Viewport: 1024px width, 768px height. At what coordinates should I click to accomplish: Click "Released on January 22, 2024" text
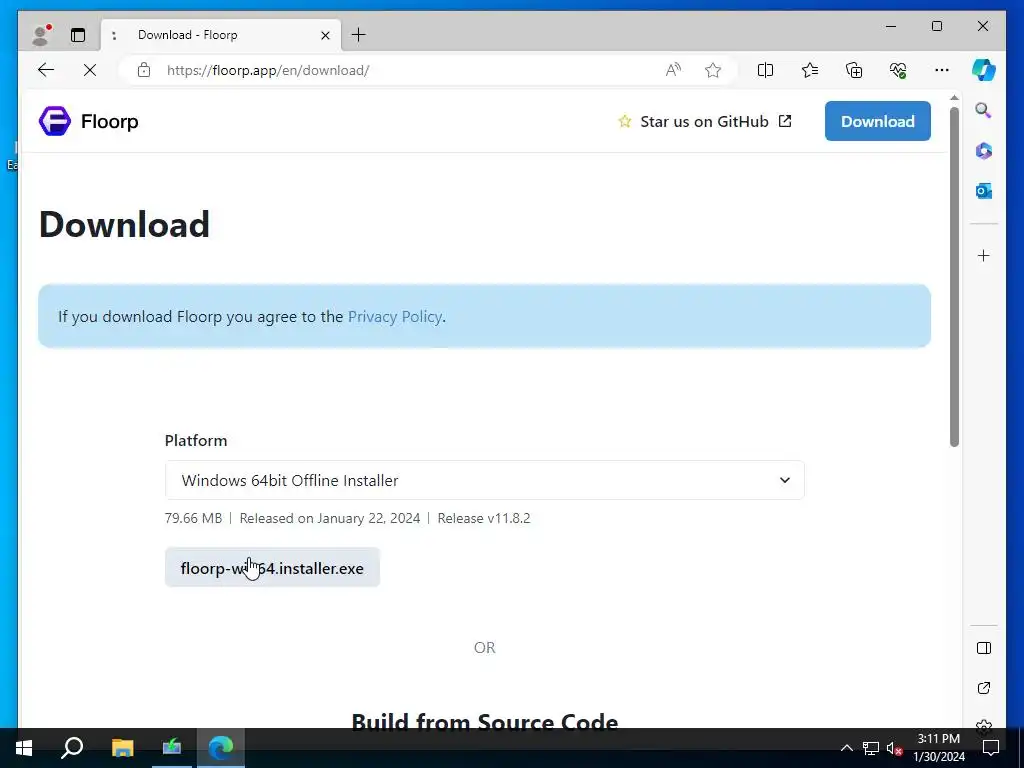point(330,518)
